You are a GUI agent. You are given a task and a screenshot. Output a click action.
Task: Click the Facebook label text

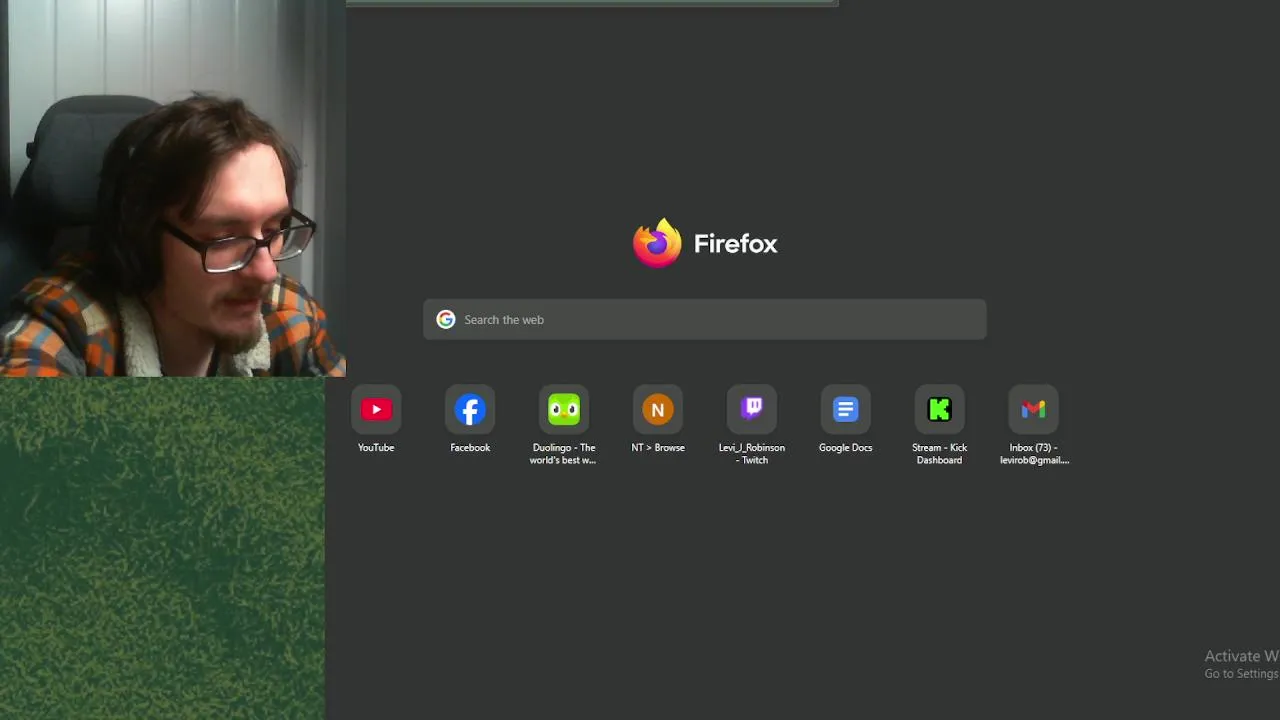coord(470,448)
